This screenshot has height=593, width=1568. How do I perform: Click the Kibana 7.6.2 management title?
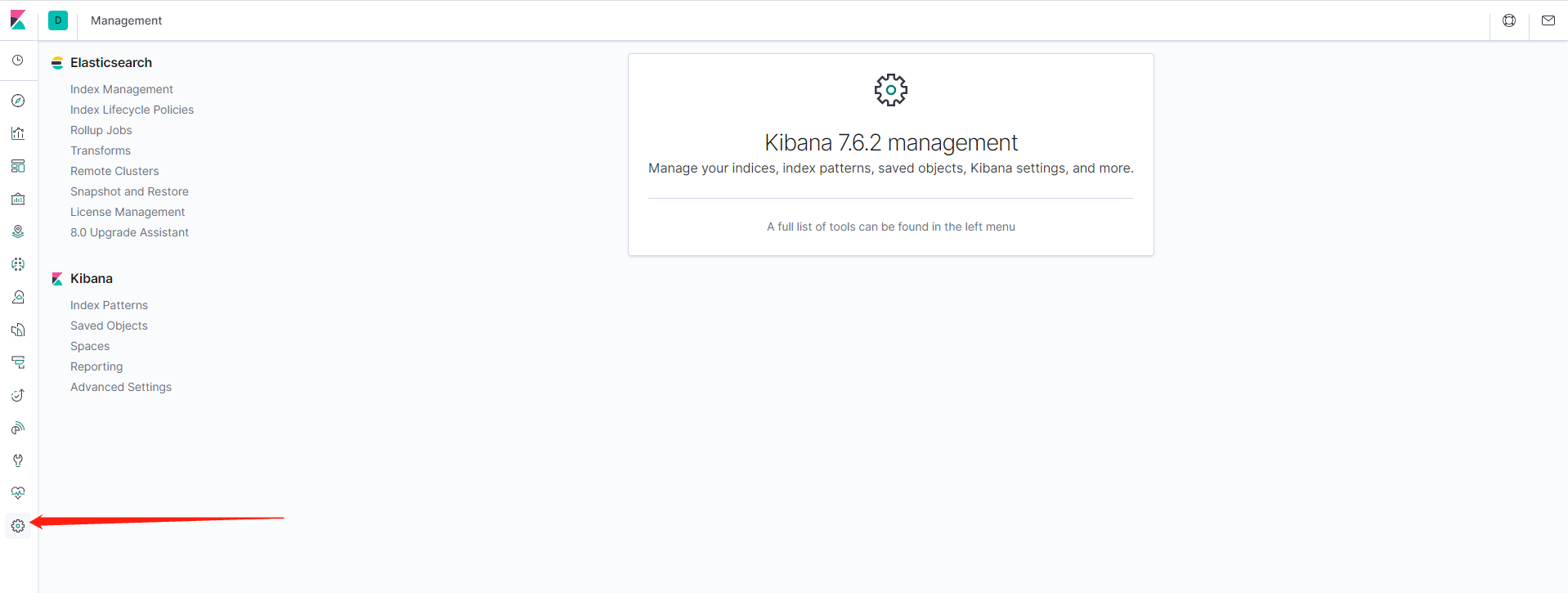[x=891, y=142]
